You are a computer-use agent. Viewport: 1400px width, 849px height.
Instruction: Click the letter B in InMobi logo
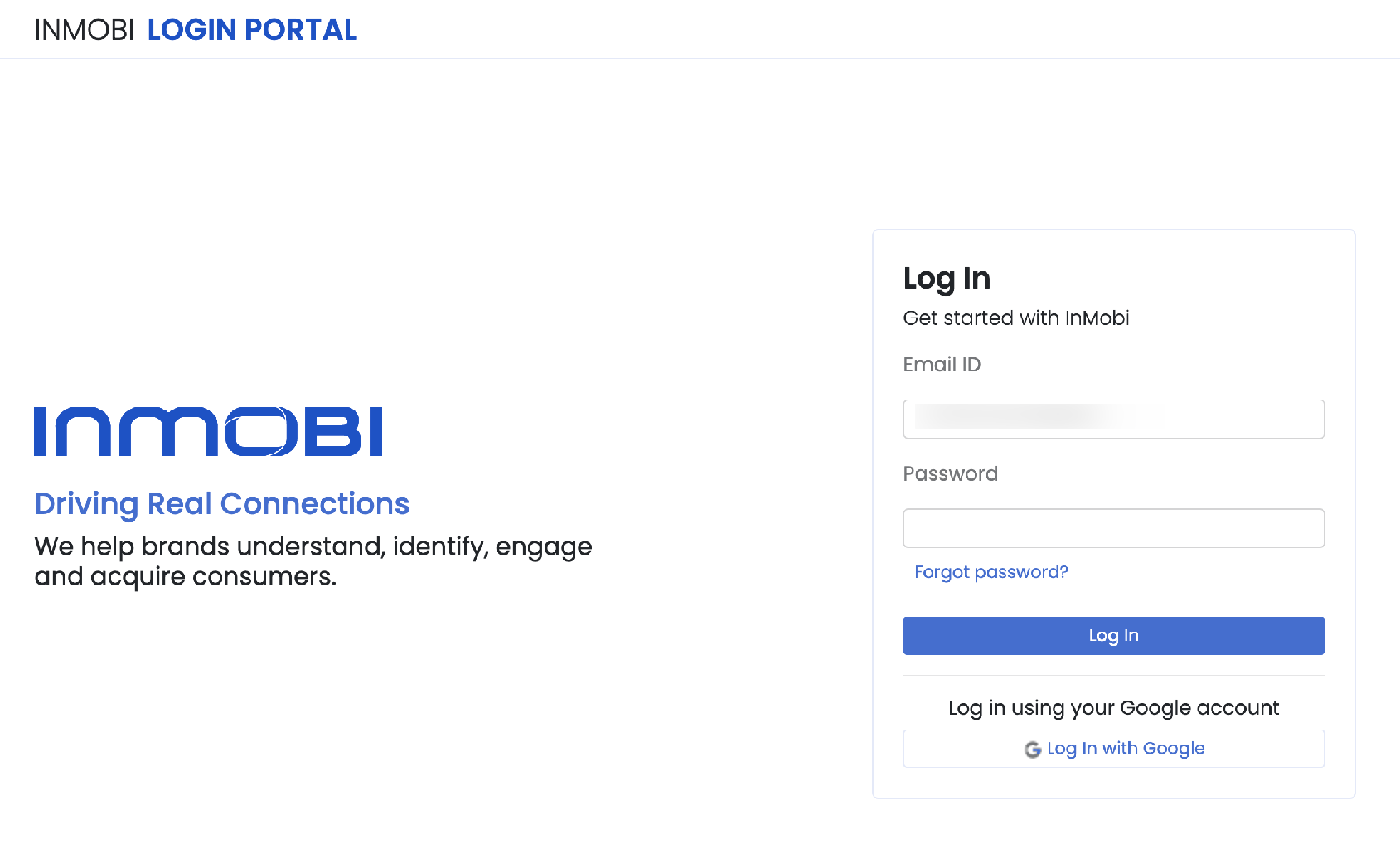point(332,431)
